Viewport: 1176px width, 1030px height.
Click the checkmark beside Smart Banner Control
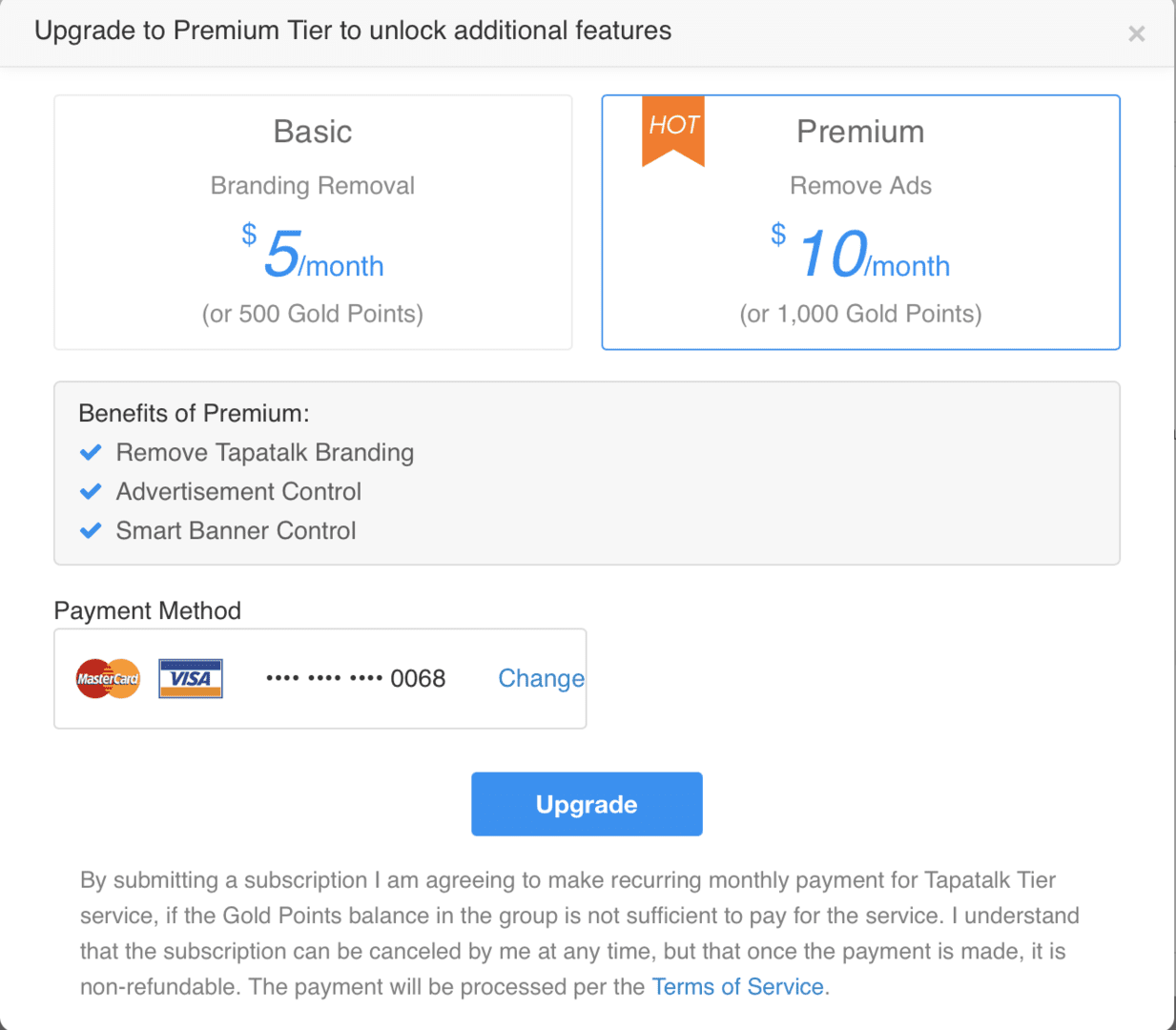(91, 530)
